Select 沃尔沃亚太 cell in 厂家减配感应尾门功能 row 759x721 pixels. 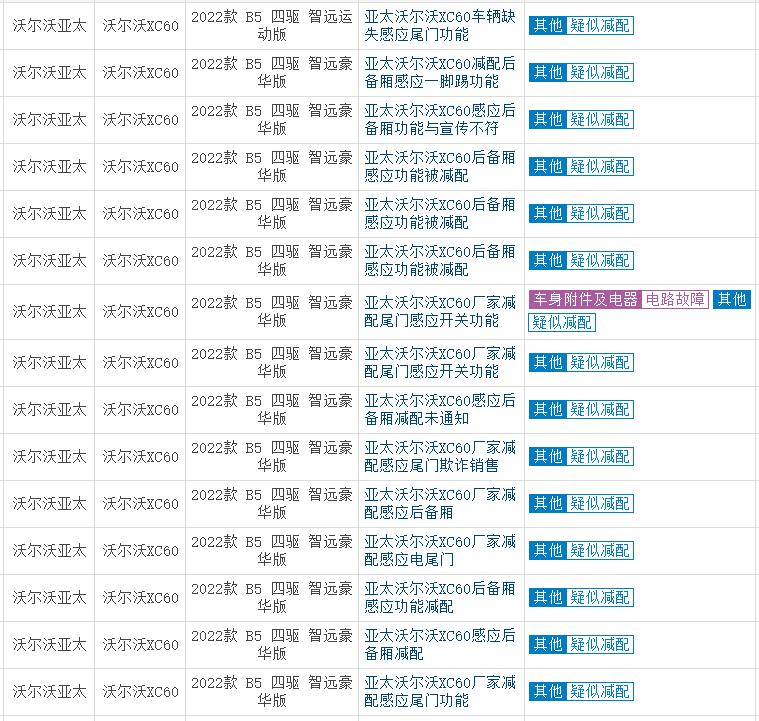pos(49,691)
